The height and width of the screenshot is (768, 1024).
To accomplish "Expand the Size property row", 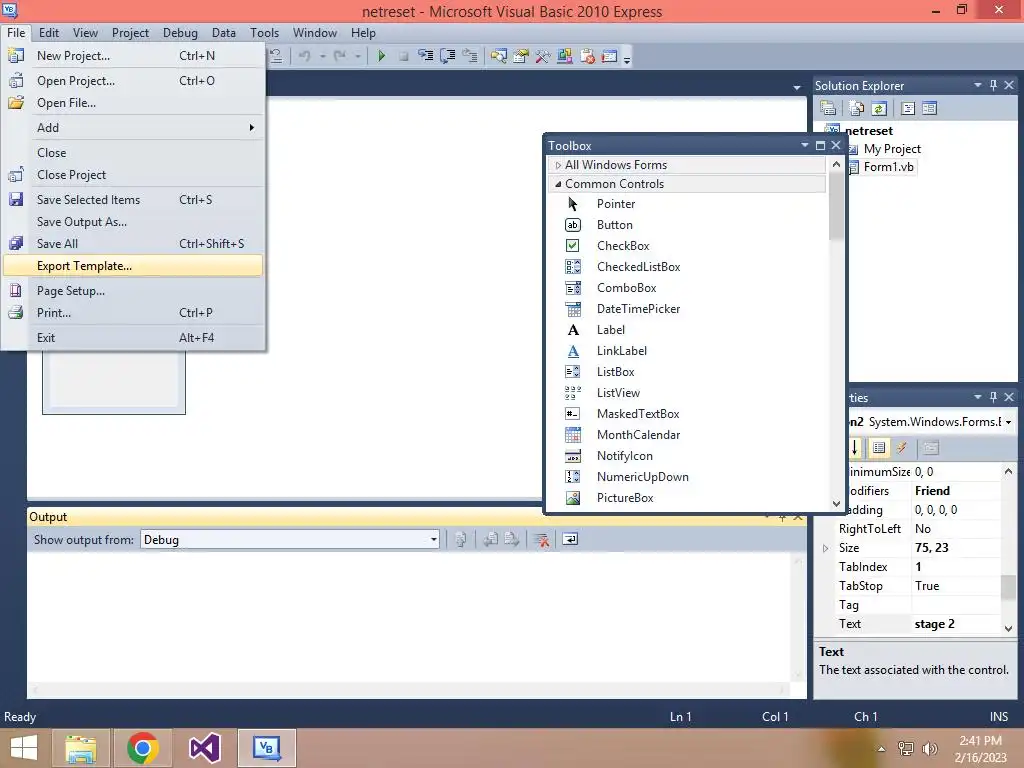I will pos(825,548).
